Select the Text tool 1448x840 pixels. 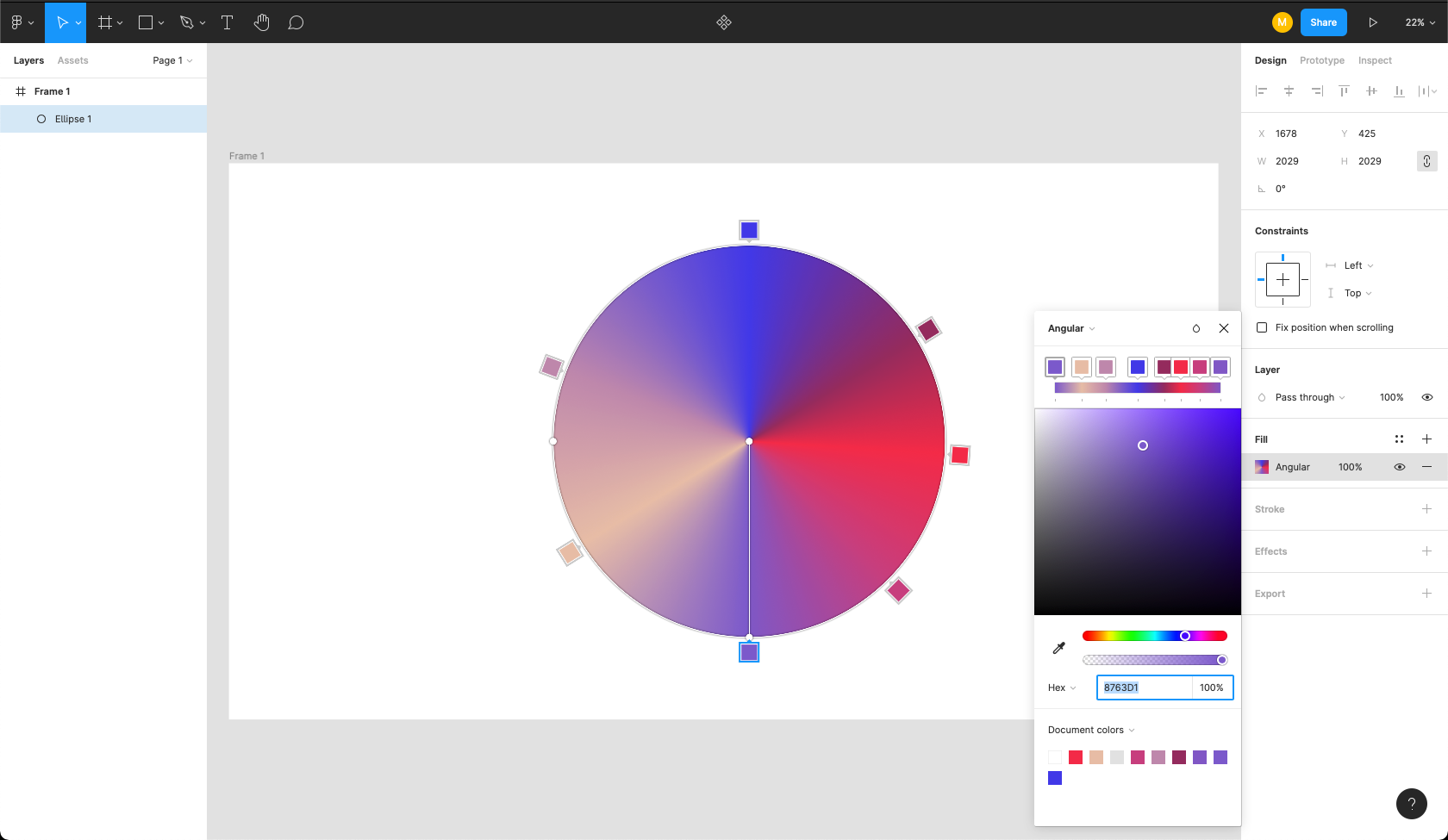click(228, 22)
